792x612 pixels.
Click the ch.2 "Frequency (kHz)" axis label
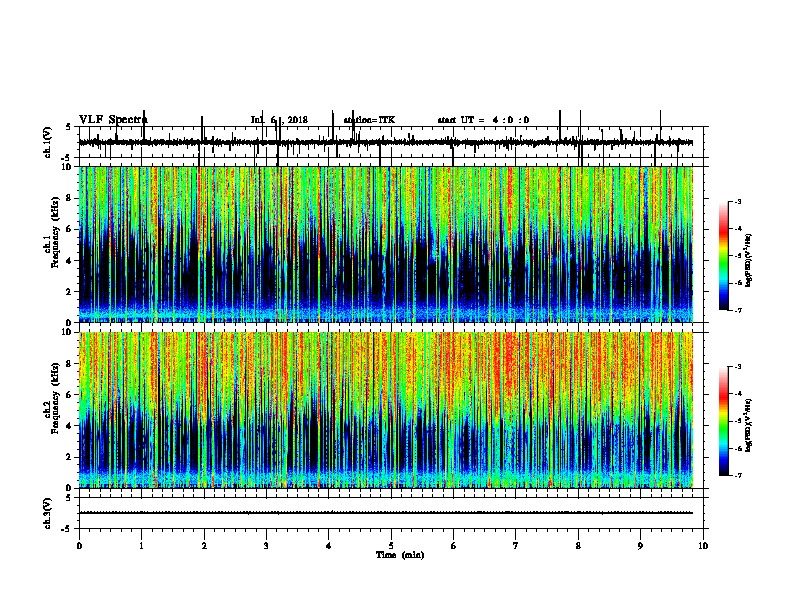coord(55,398)
